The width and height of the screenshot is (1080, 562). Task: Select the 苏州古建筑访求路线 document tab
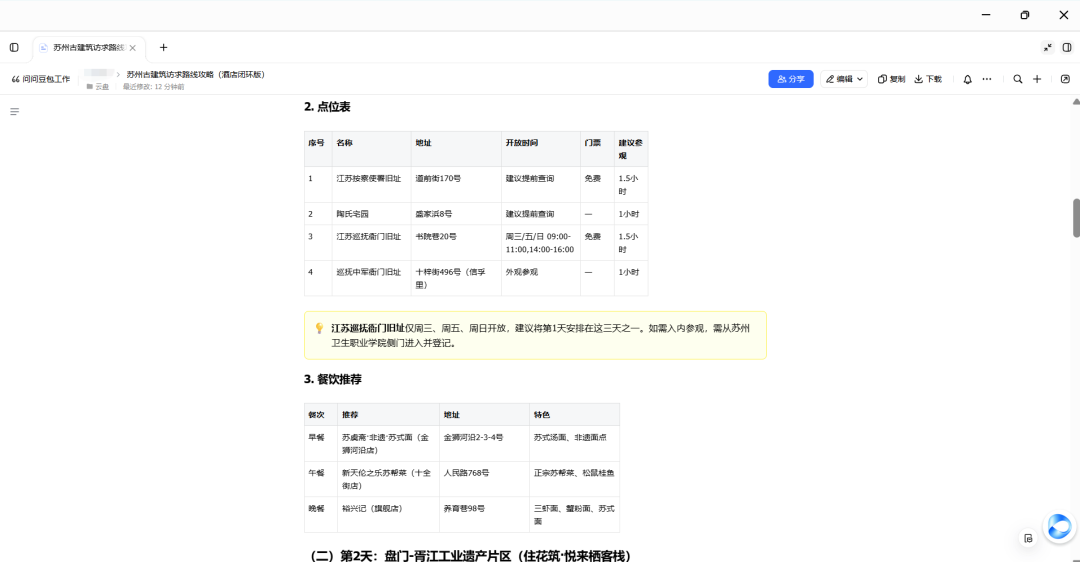(89, 48)
